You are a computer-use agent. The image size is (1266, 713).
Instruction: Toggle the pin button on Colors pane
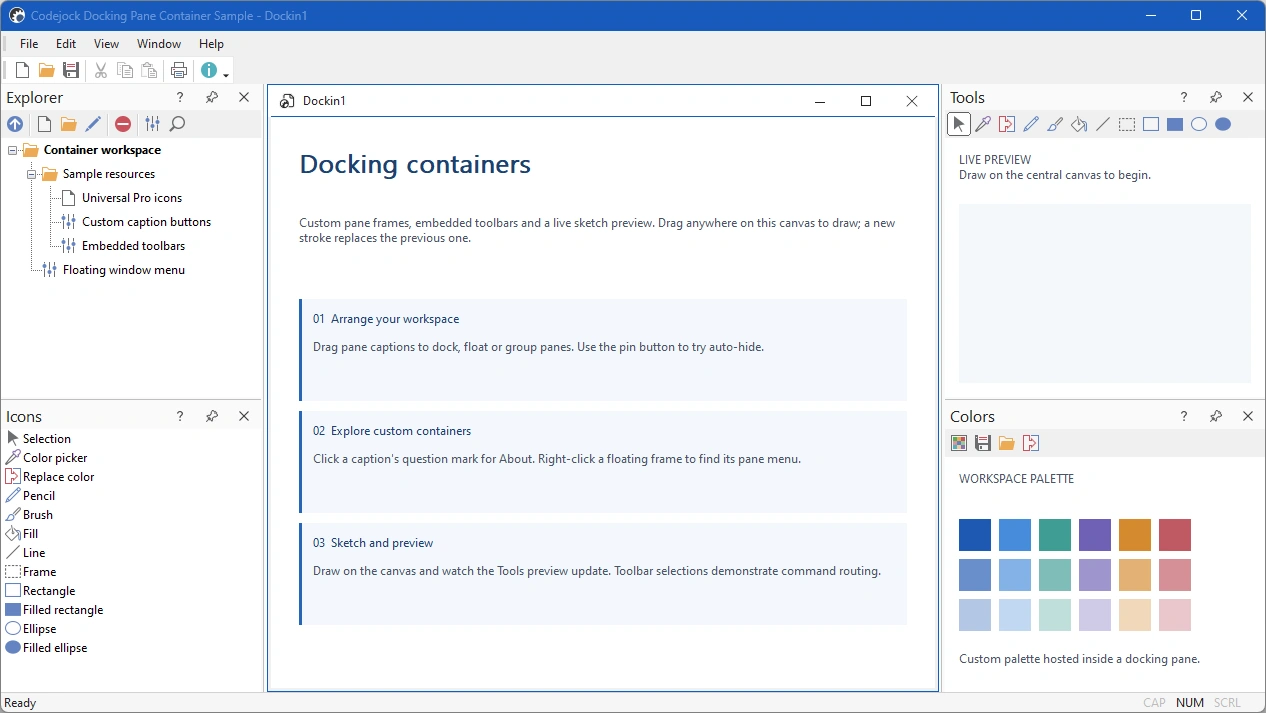[x=1216, y=416]
